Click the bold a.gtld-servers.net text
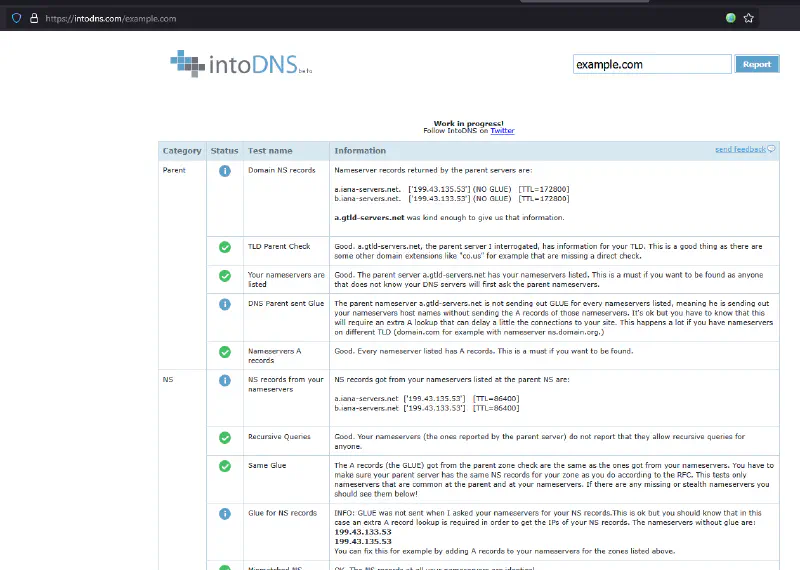The width and height of the screenshot is (800, 570). (x=369, y=217)
